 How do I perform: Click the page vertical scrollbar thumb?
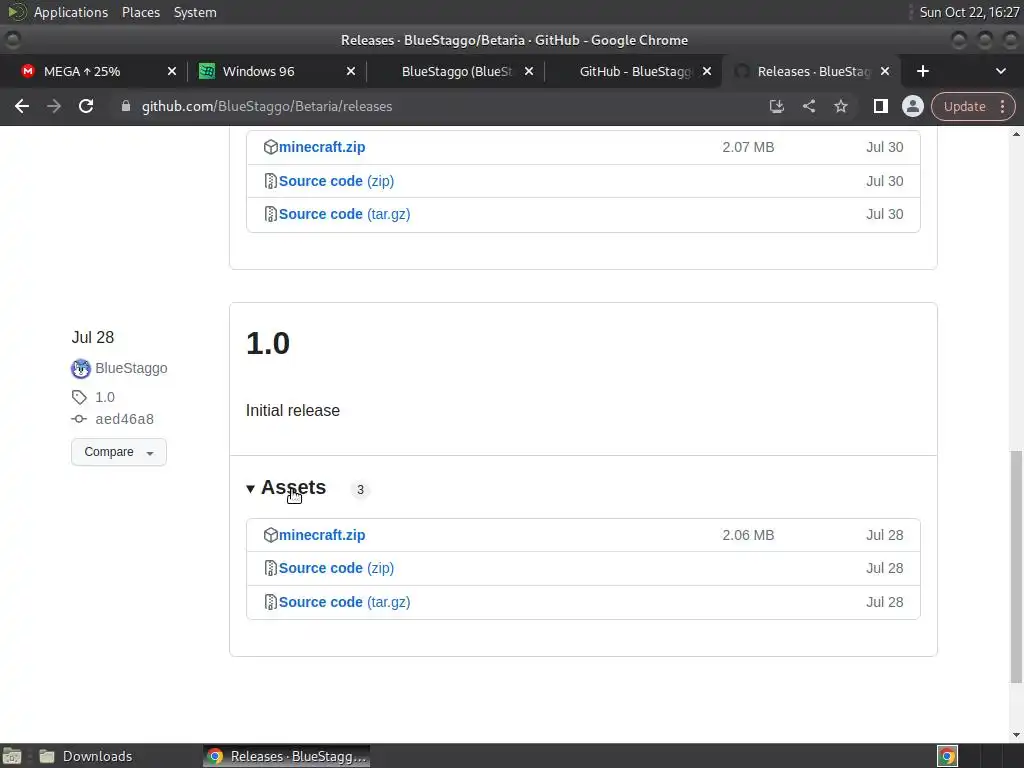point(1016,567)
